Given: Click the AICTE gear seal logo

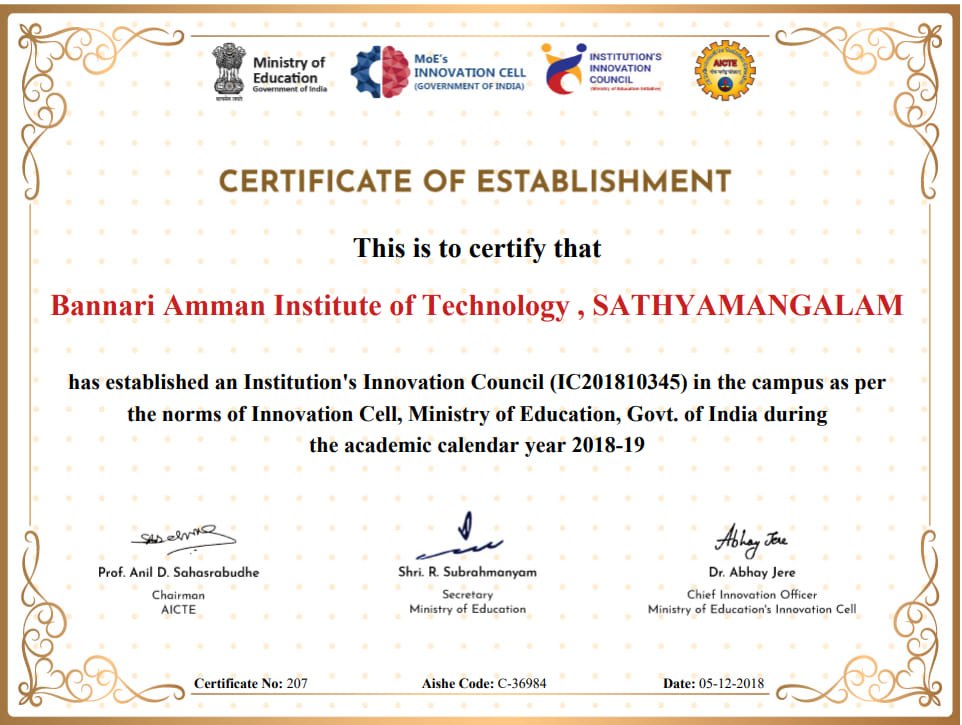Looking at the screenshot, I should click(x=725, y=71).
